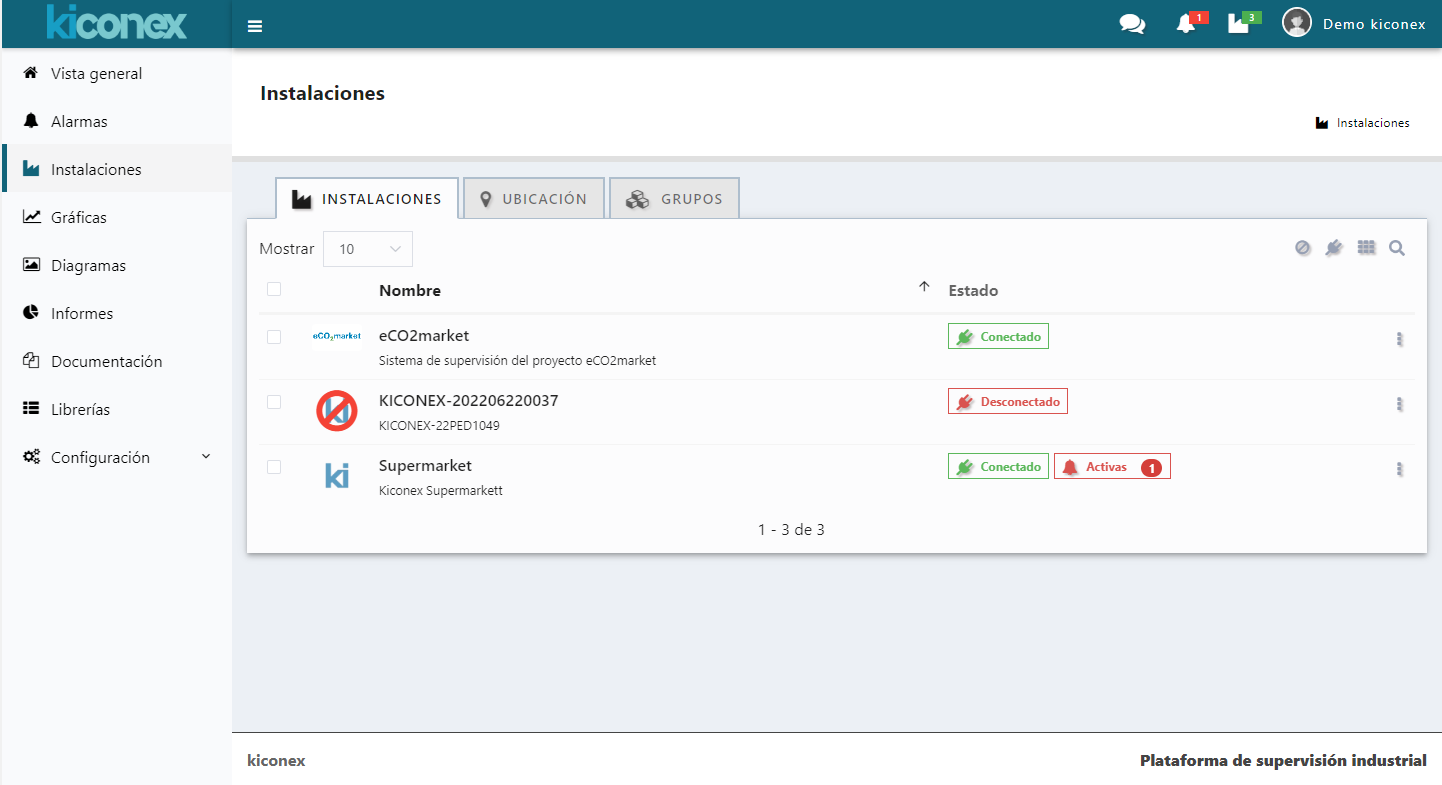Click the installations icon with green badge
The image size is (1442, 785).
[x=1240, y=24]
